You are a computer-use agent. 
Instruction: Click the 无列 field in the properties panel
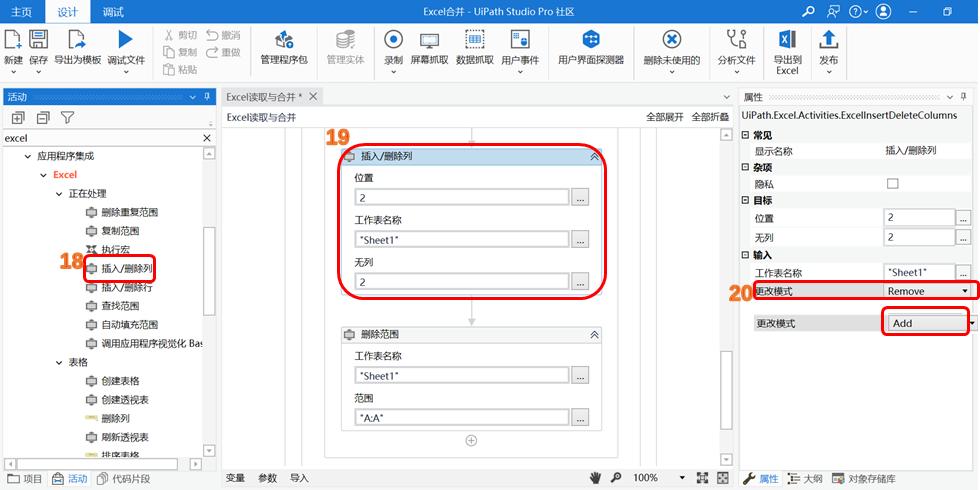(919, 238)
